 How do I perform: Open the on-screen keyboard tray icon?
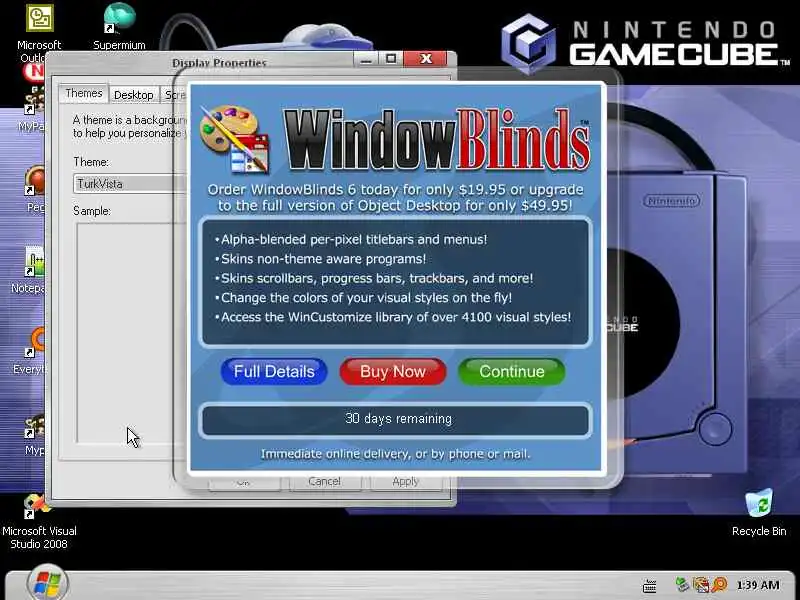coord(649,585)
